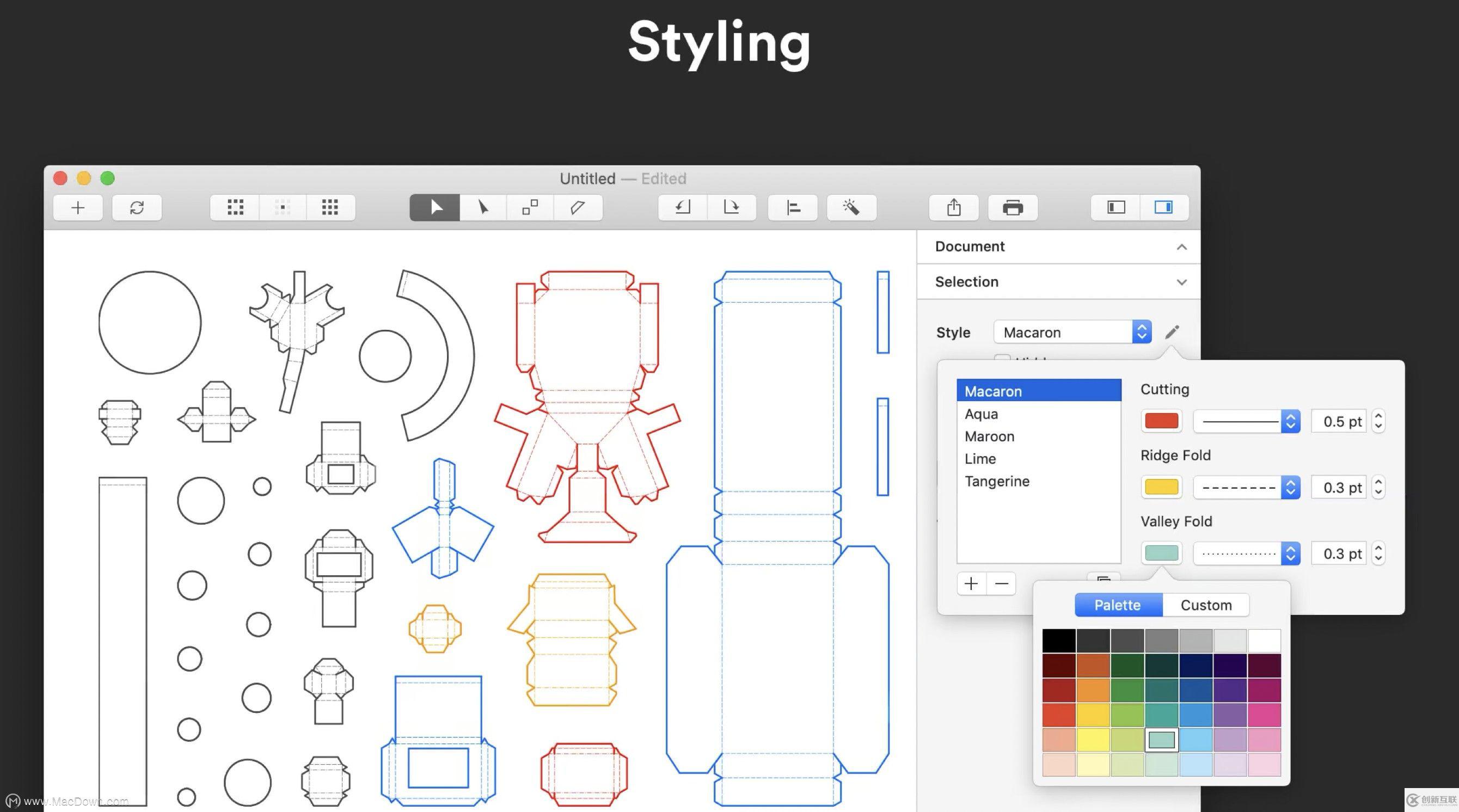Toggle the left sidebar panel
Image resolution: width=1459 pixels, height=812 pixels.
point(1116,208)
